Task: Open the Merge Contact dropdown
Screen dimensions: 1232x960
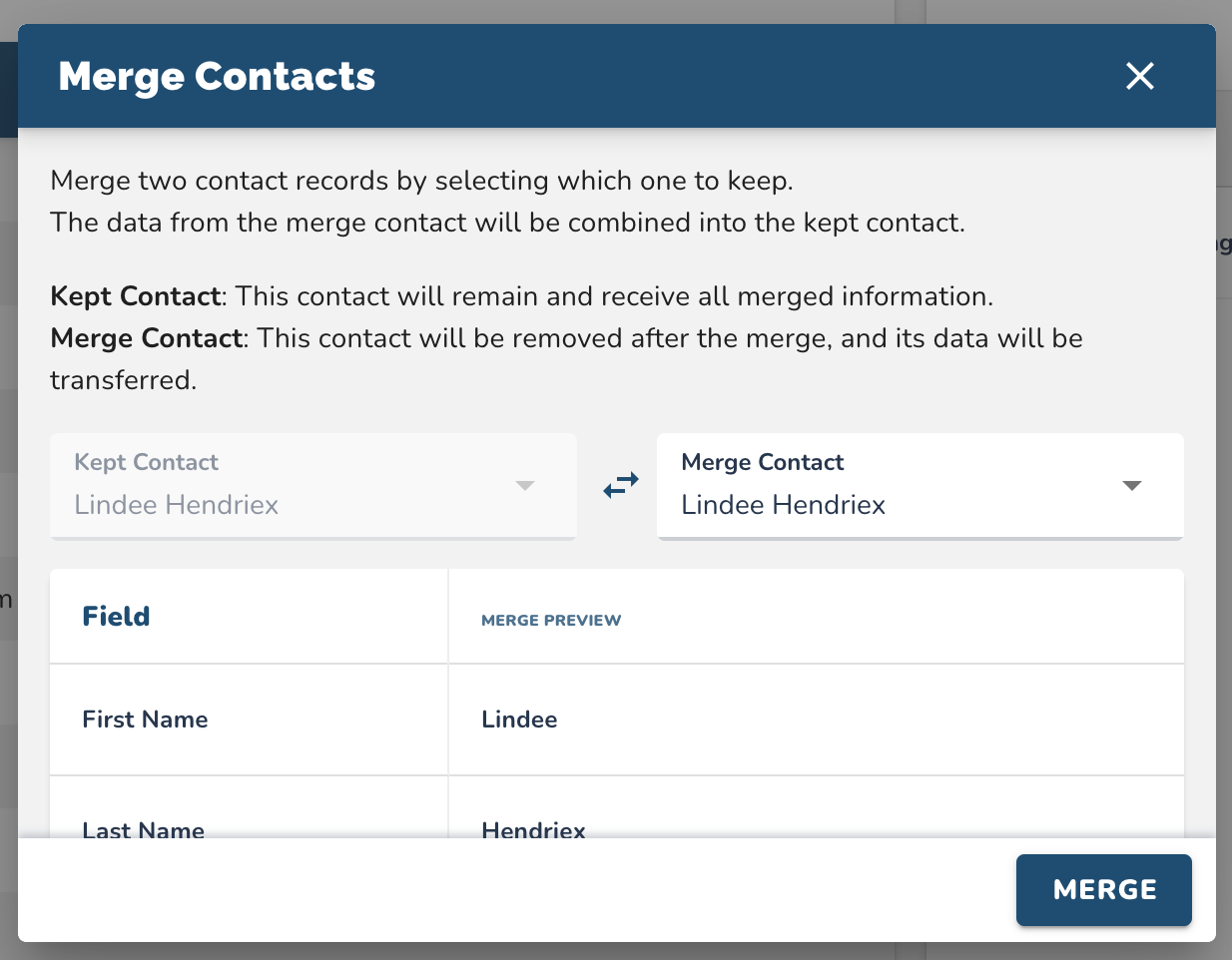Action: click(x=919, y=486)
